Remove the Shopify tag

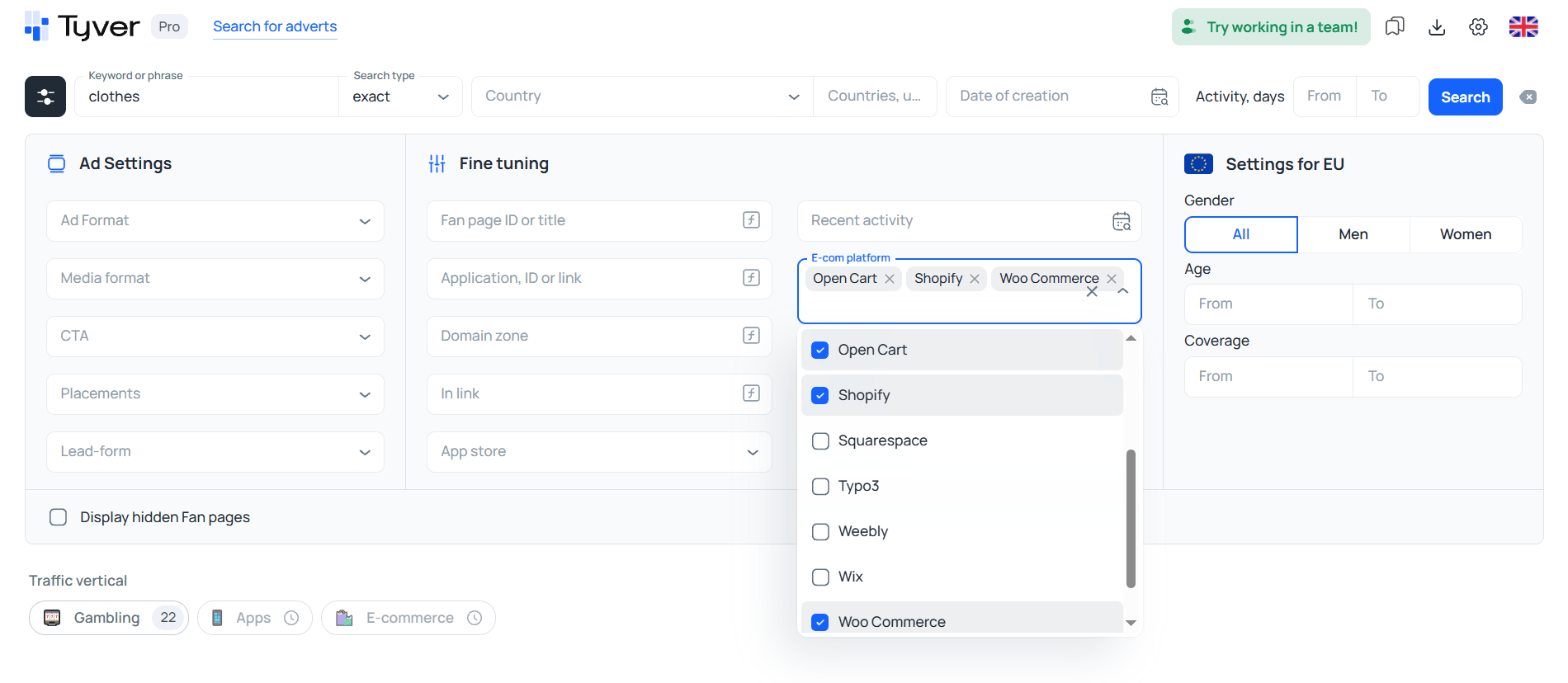tap(975, 279)
